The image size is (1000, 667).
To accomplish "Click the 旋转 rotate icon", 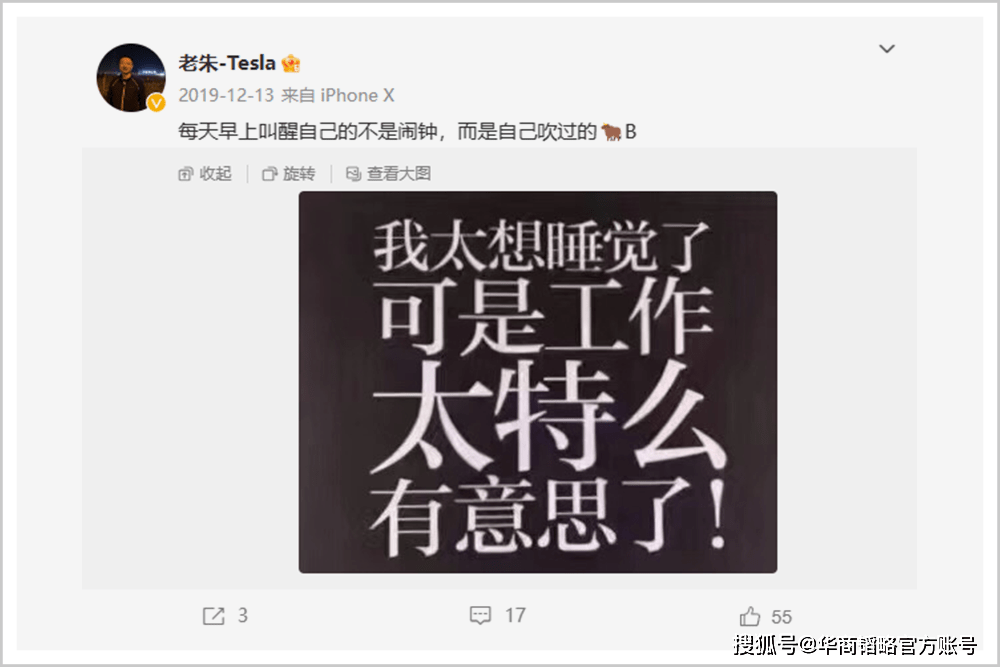I will (270, 173).
